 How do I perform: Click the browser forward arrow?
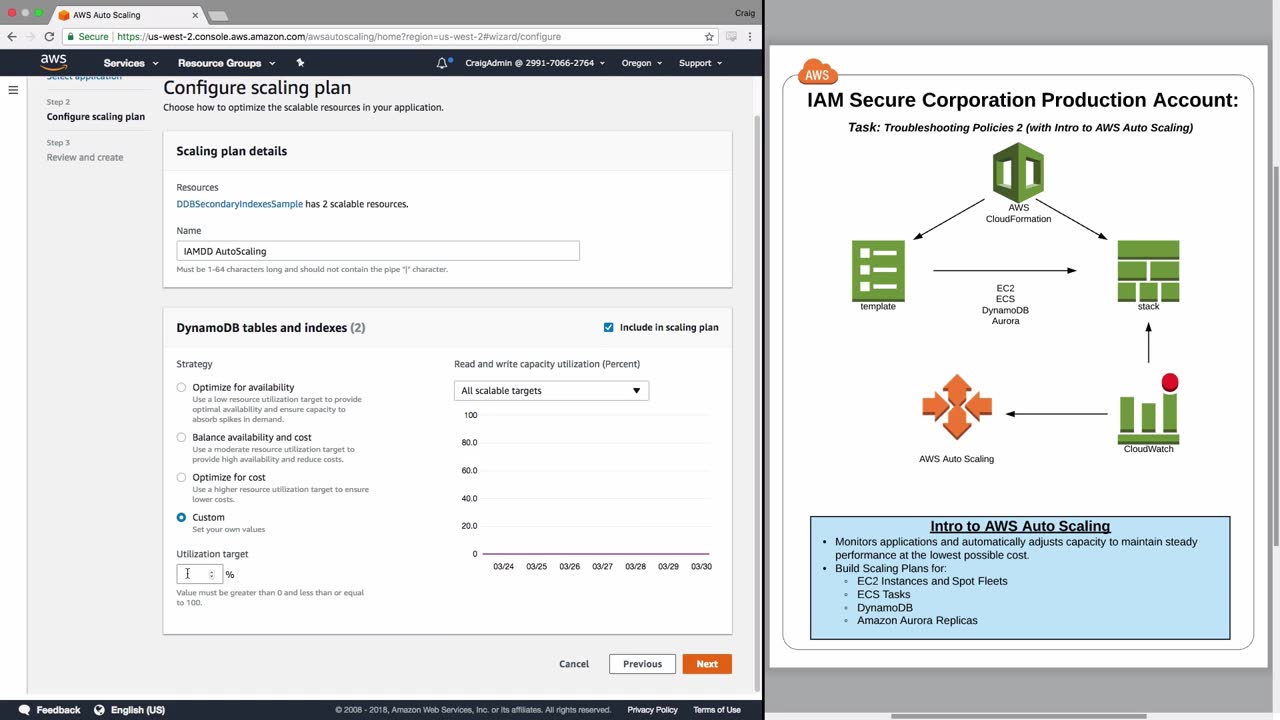click(x=31, y=37)
